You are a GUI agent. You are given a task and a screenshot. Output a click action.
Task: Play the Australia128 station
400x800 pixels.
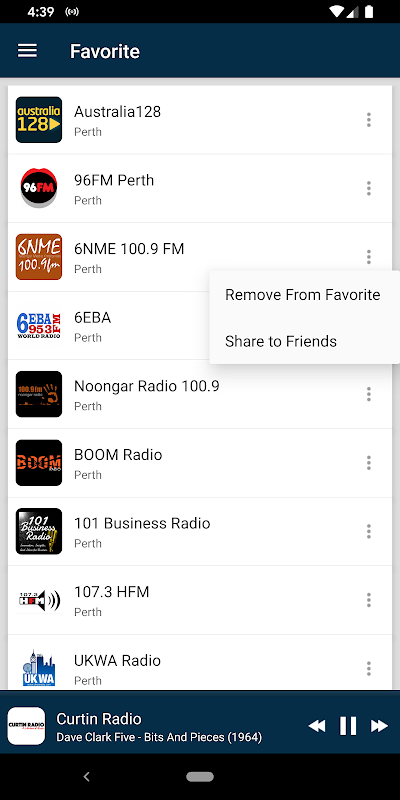point(200,120)
